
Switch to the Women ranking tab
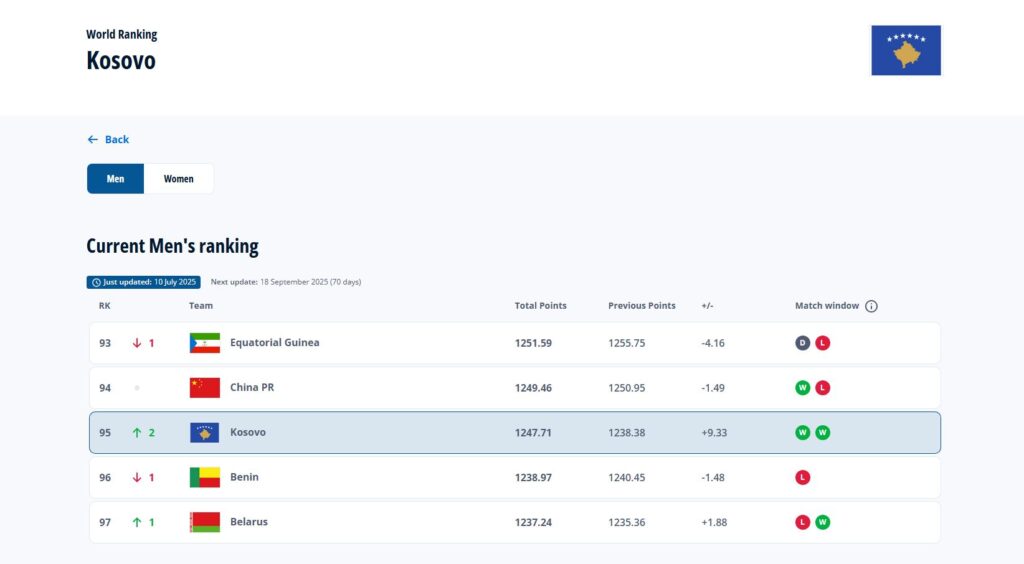179,179
